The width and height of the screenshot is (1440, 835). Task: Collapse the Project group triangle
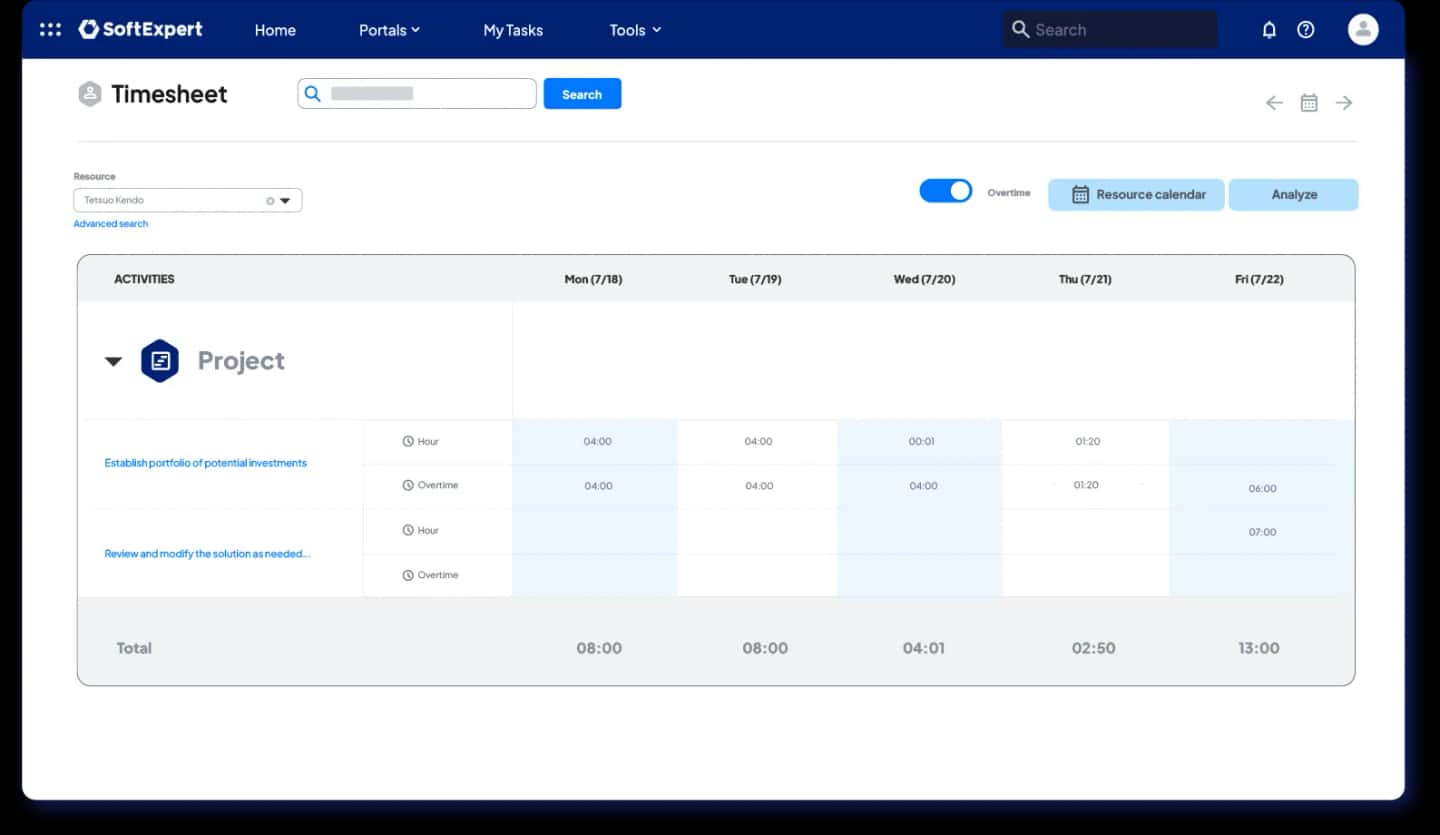113,362
